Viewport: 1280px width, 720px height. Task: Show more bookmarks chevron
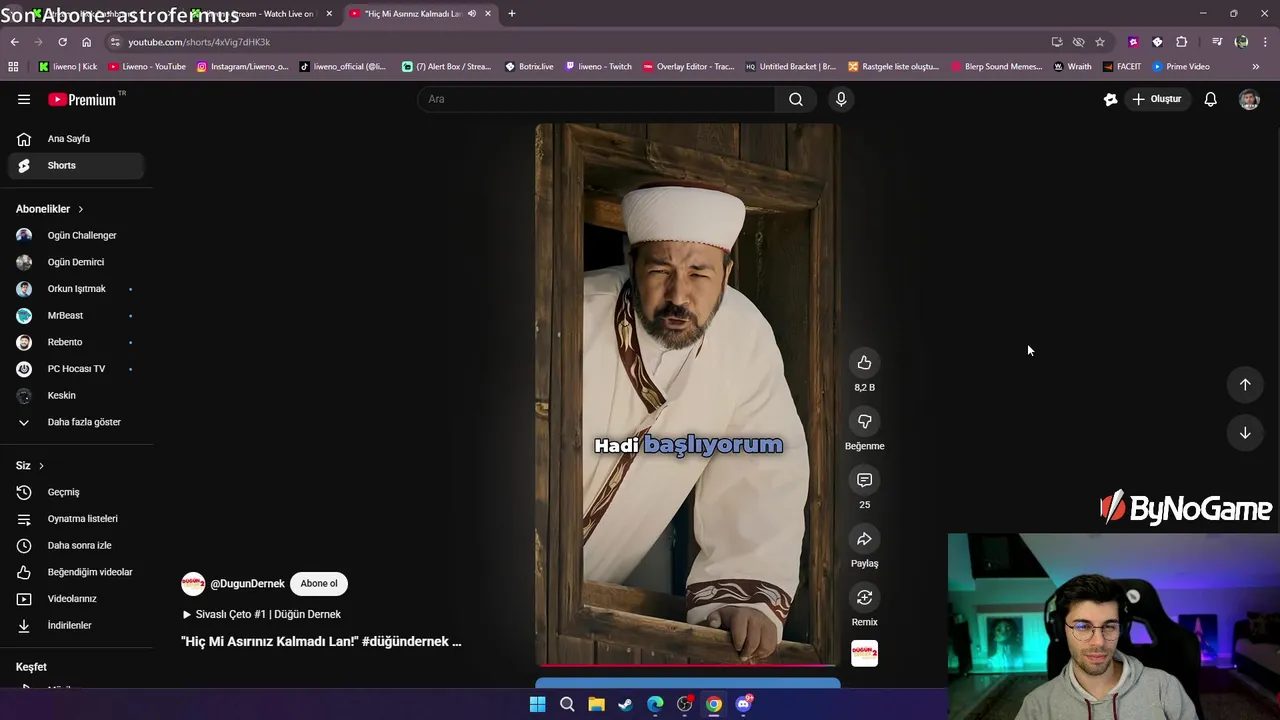coord(1255,67)
